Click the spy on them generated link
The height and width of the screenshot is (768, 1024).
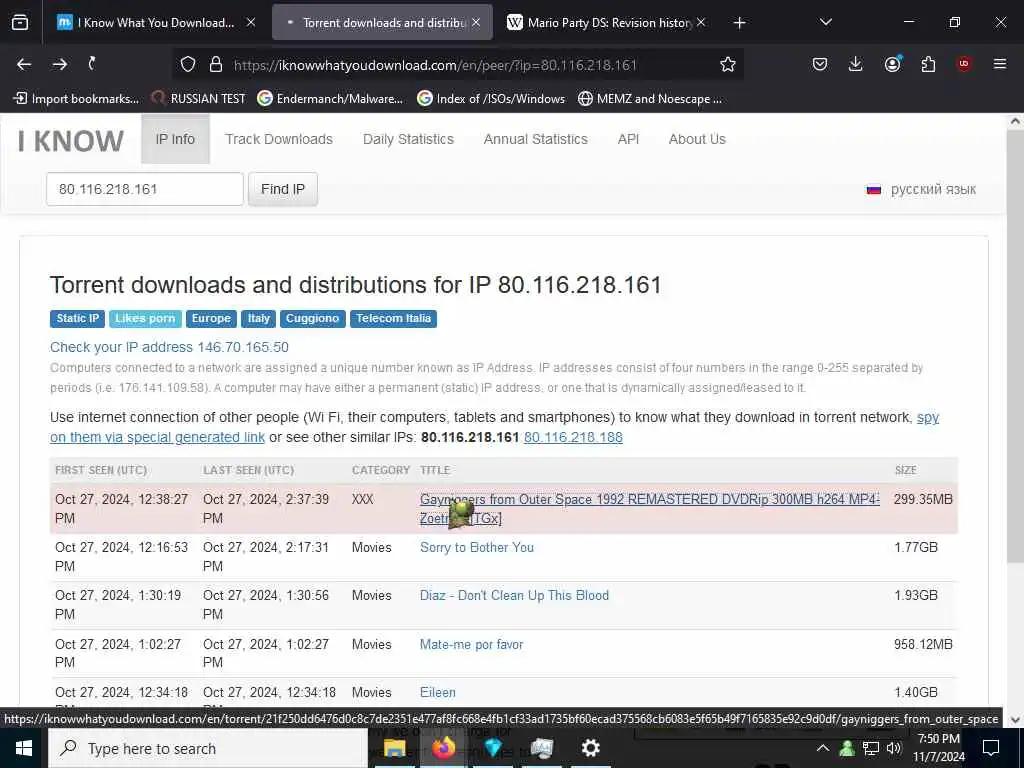(494, 427)
